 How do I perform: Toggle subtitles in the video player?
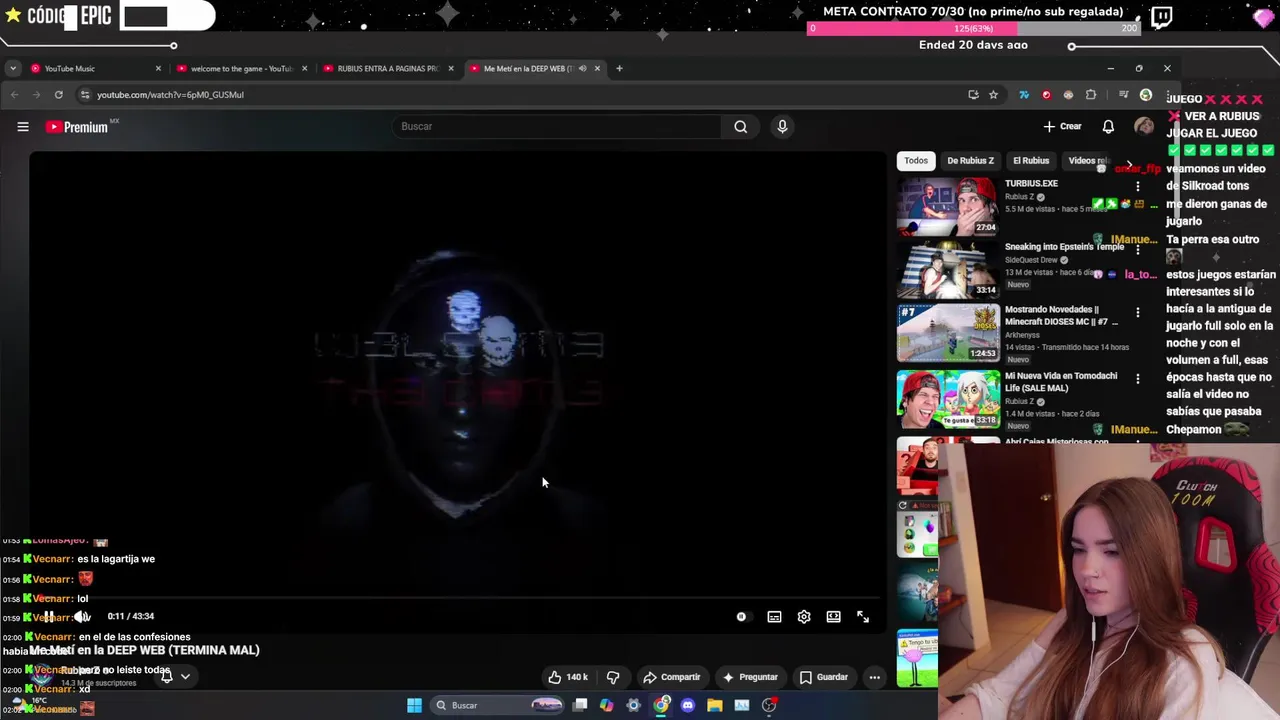click(x=774, y=617)
